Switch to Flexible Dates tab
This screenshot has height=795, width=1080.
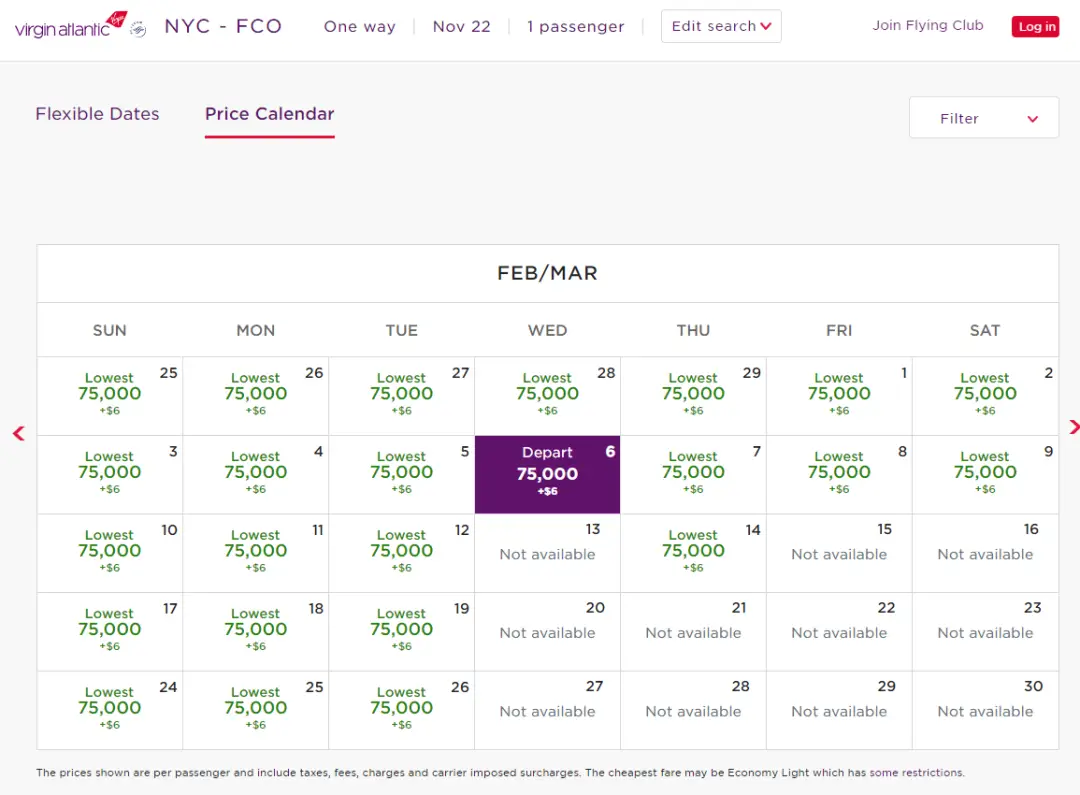[x=97, y=114]
